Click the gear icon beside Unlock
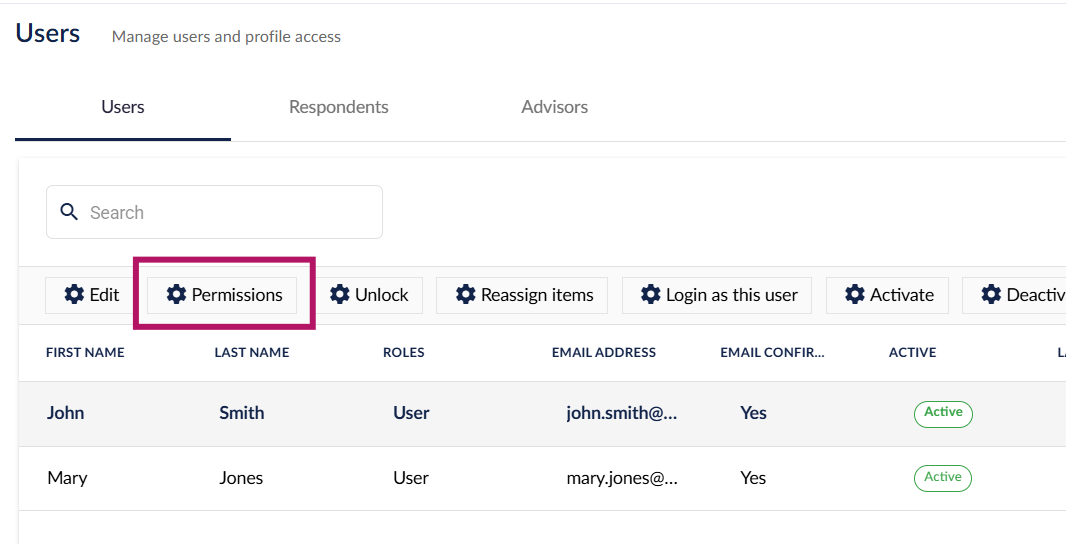 point(340,295)
